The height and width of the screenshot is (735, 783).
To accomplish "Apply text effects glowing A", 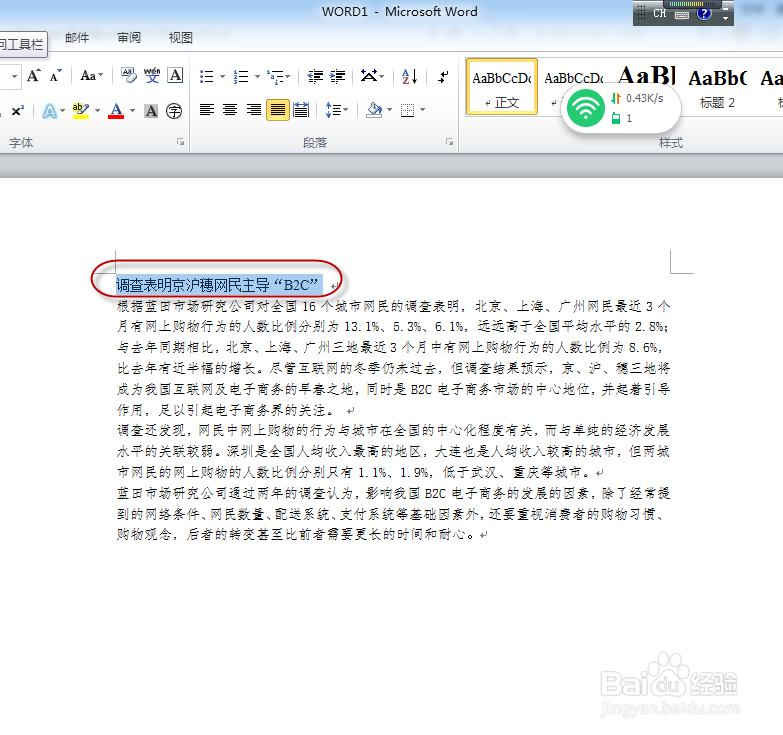I will click(x=49, y=110).
